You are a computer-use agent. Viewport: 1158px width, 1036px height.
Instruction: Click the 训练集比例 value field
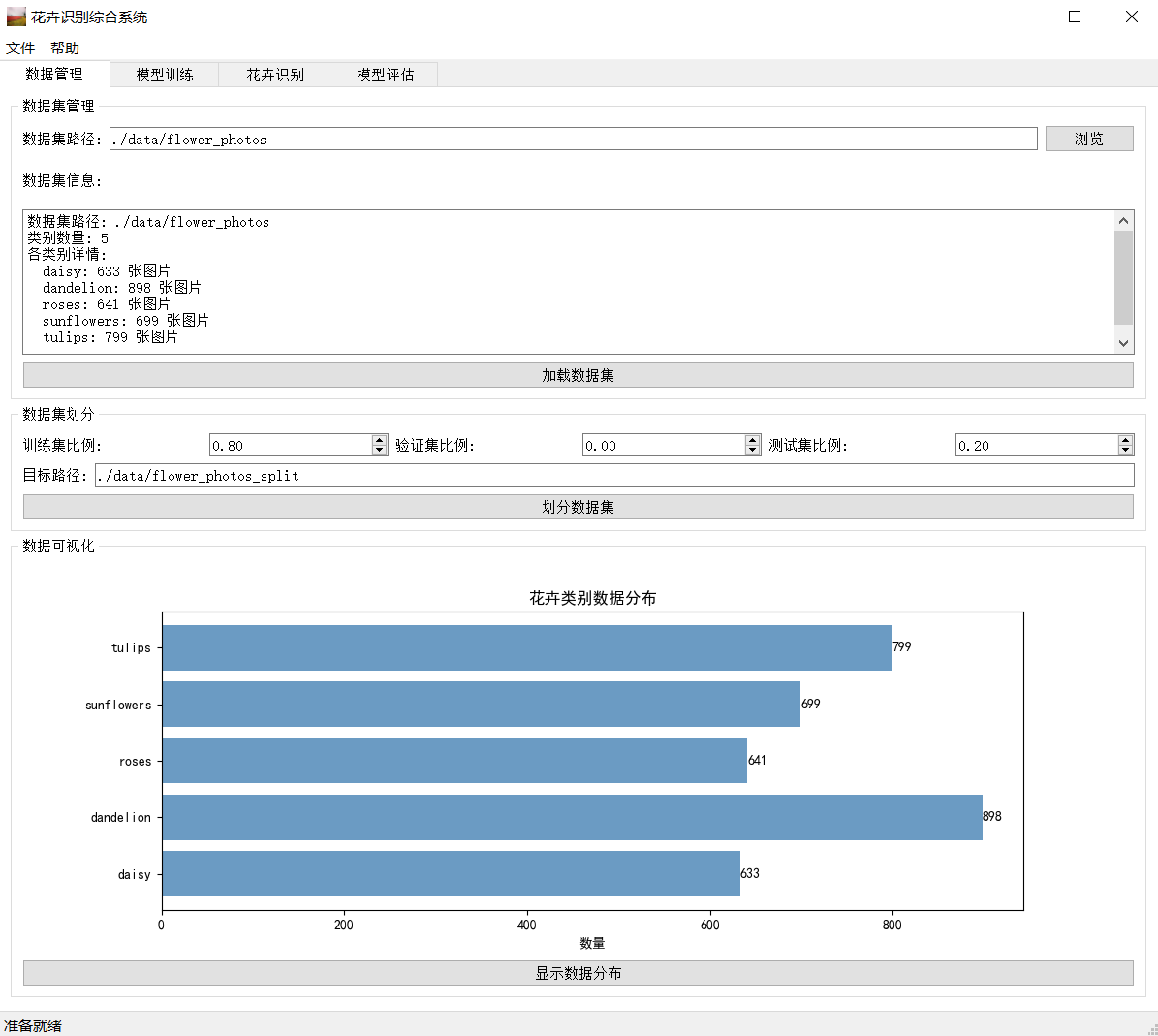click(x=291, y=445)
